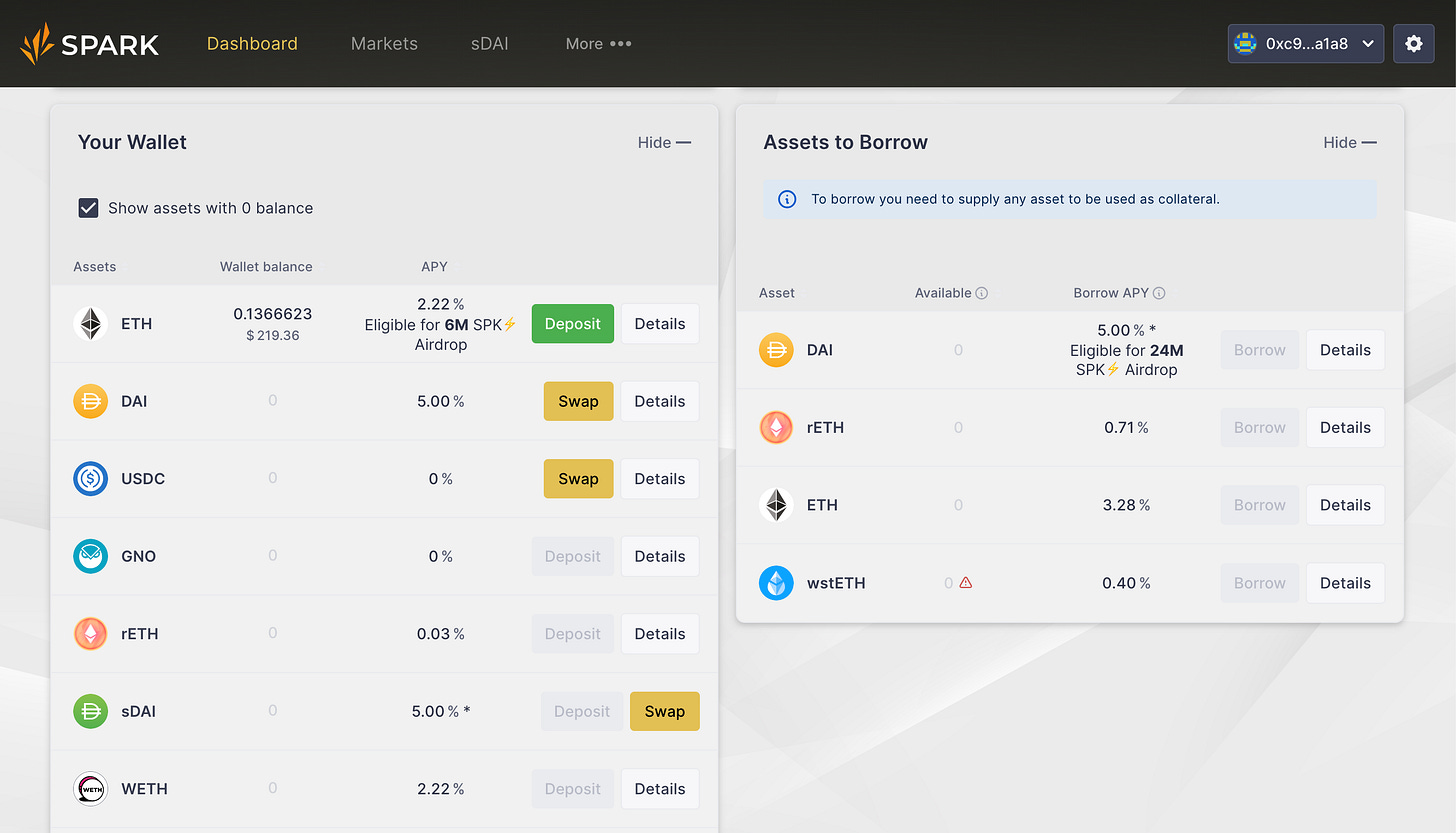Image resolution: width=1456 pixels, height=833 pixels.
Task: View Details for wstETH
Action: 1346,583
